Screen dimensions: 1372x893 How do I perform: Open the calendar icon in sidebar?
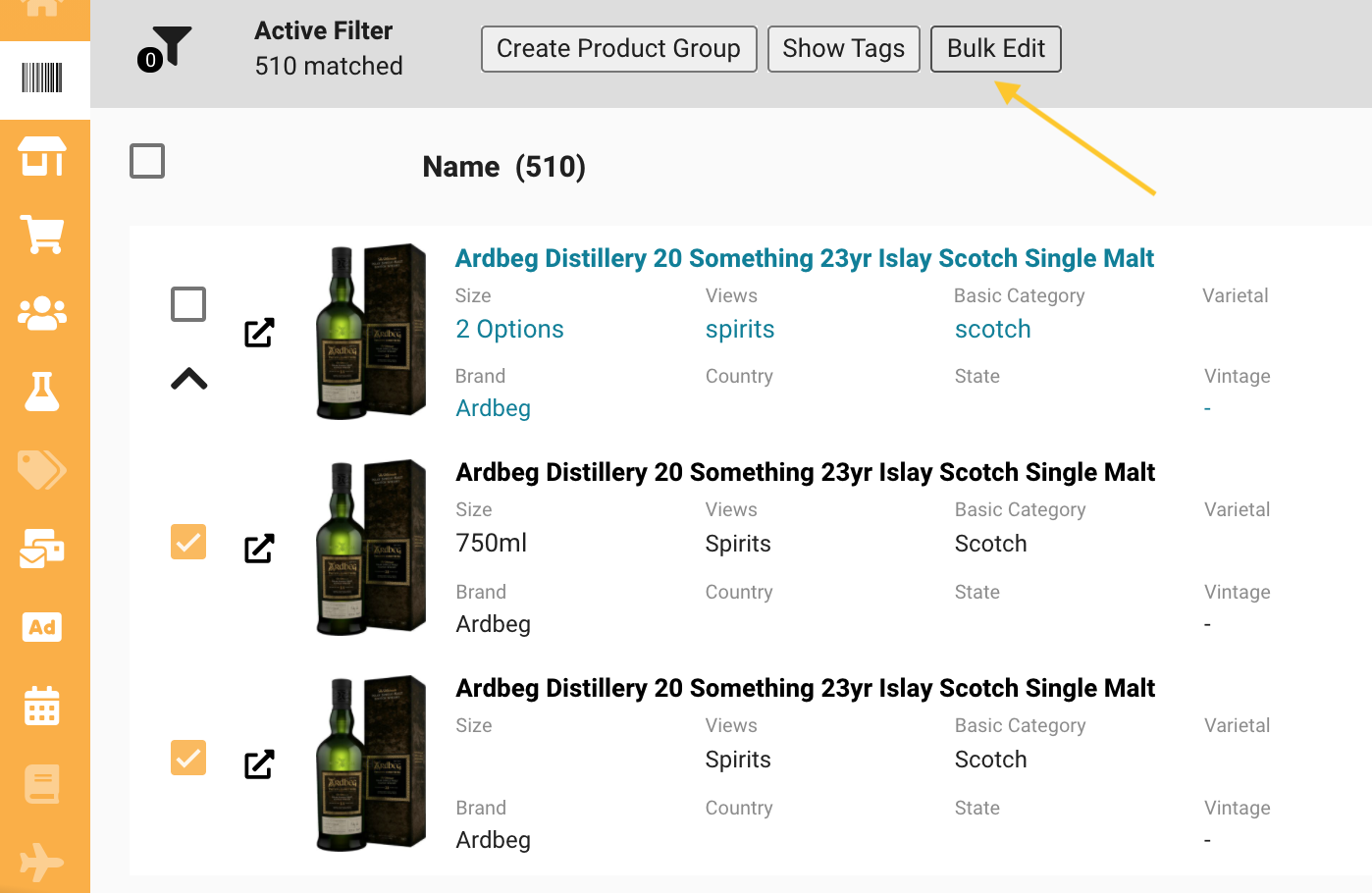point(42,706)
